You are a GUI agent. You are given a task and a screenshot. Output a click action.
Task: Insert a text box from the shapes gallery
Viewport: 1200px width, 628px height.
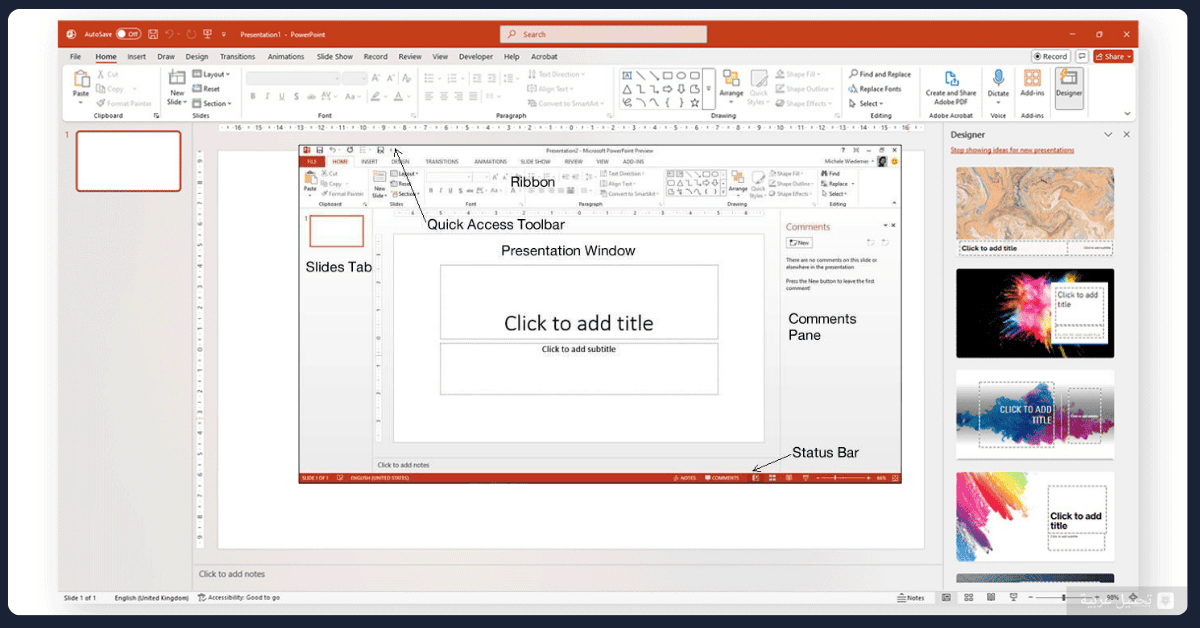tap(626, 76)
